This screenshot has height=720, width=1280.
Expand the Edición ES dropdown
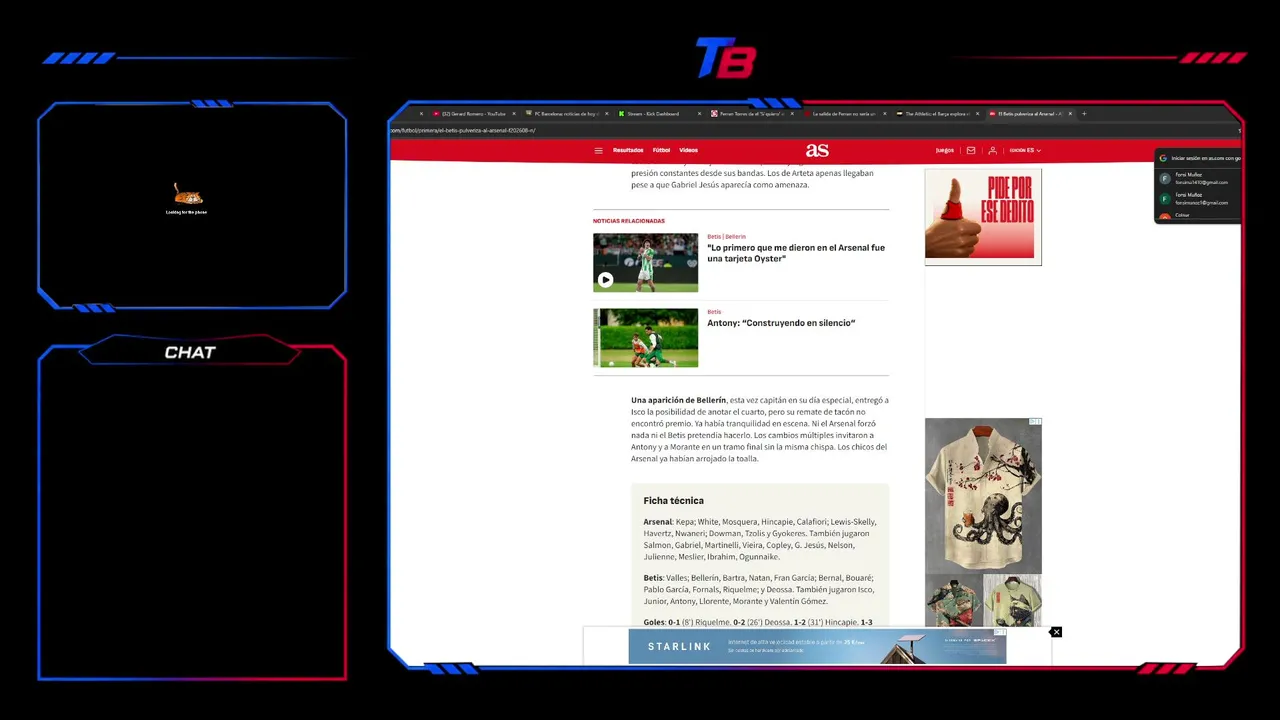point(1025,150)
